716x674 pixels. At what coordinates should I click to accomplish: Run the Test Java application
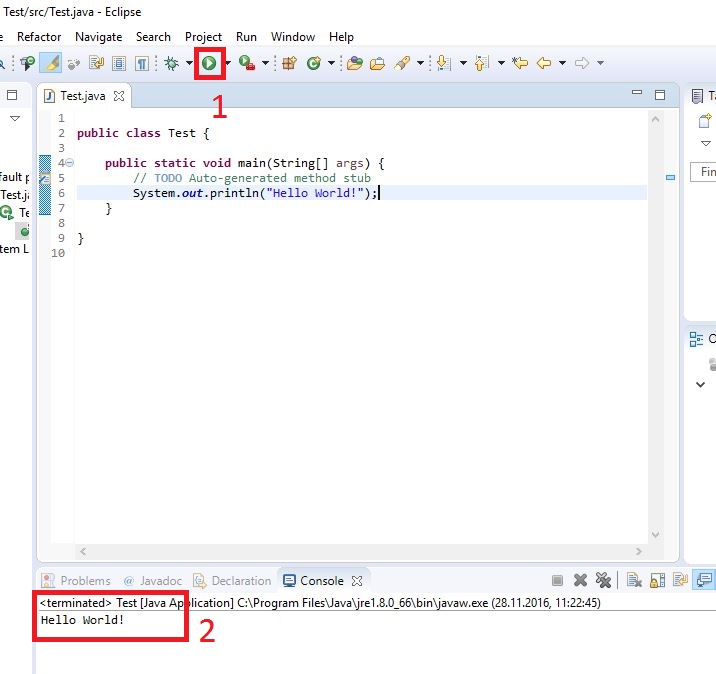pos(209,63)
